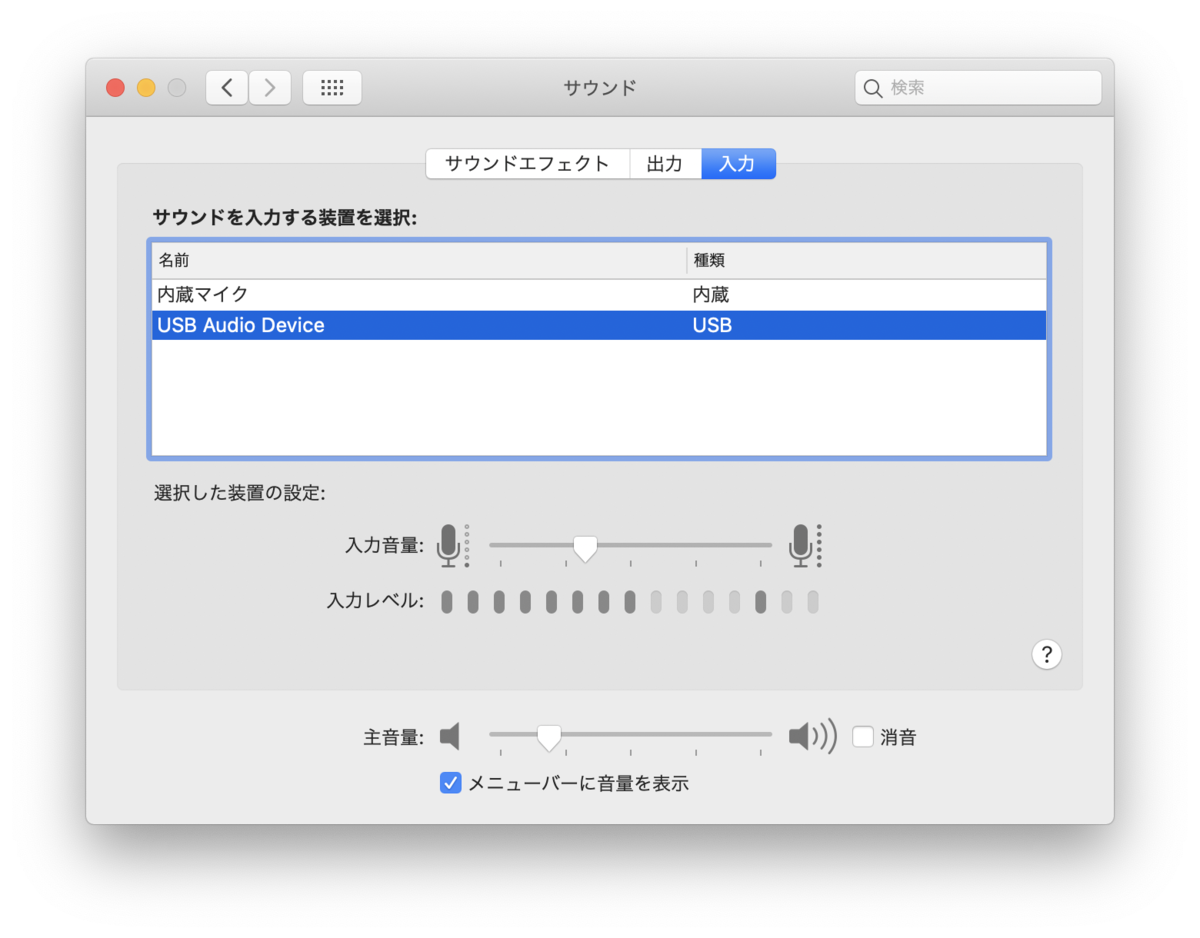Switch to the サウンドエフェクト tab
The height and width of the screenshot is (938, 1200).
(527, 164)
